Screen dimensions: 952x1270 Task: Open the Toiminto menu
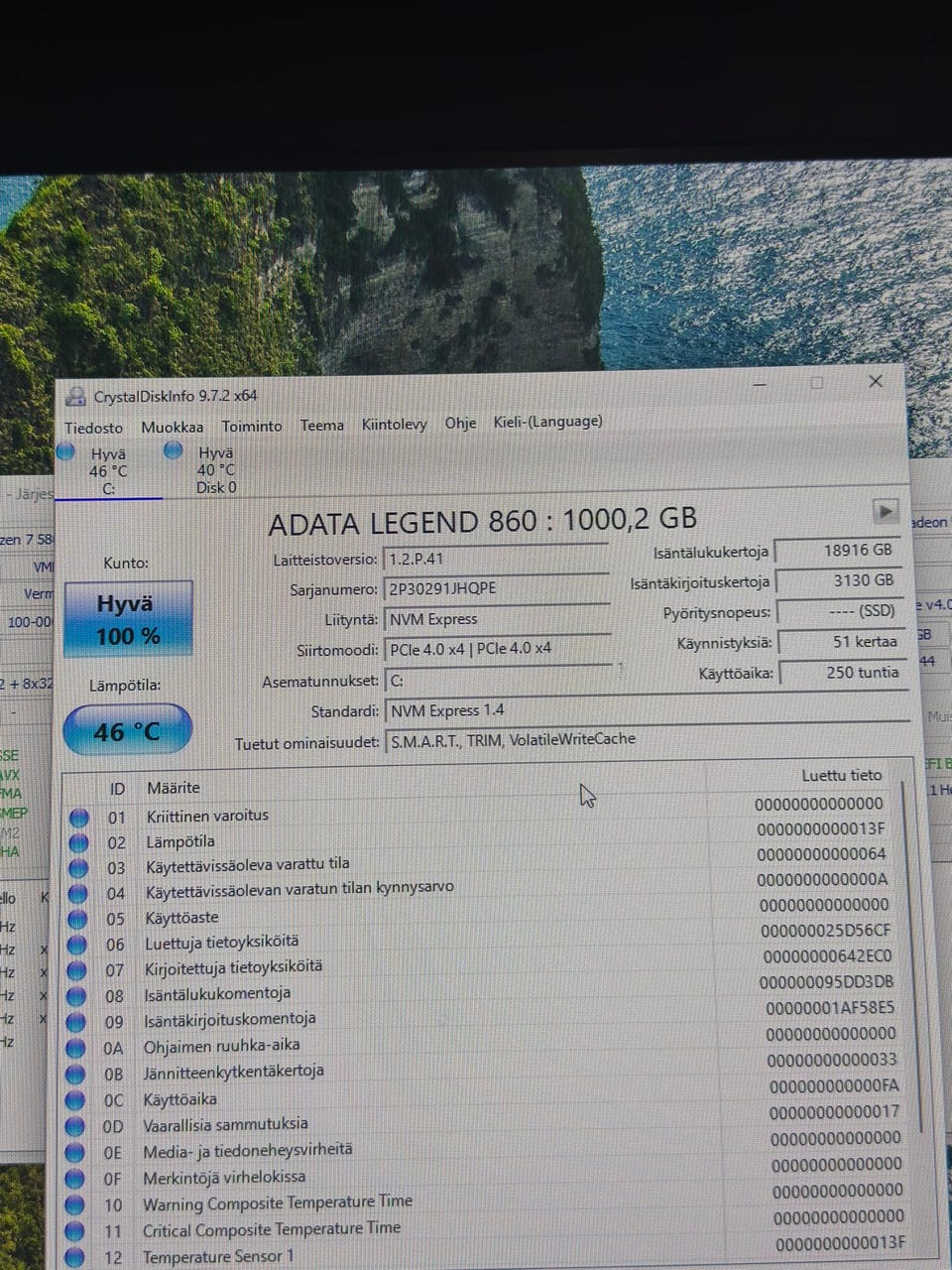tap(252, 426)
